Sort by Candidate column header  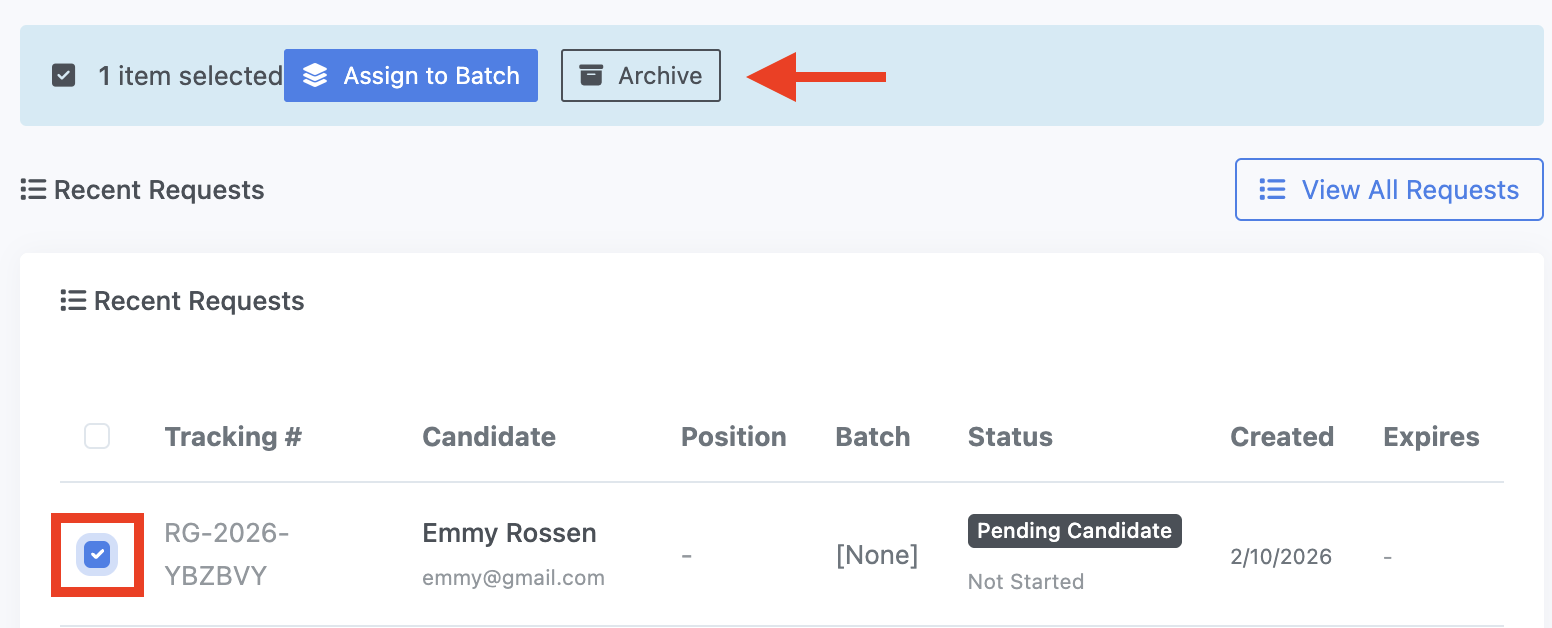(x=489, y=437)
